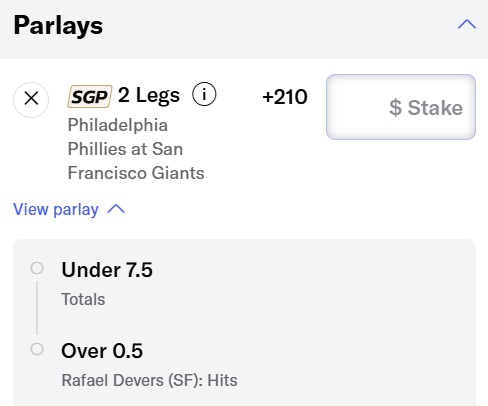
Task: Open the info icon next to 2 Legs
Action: (x=204, y=94)
